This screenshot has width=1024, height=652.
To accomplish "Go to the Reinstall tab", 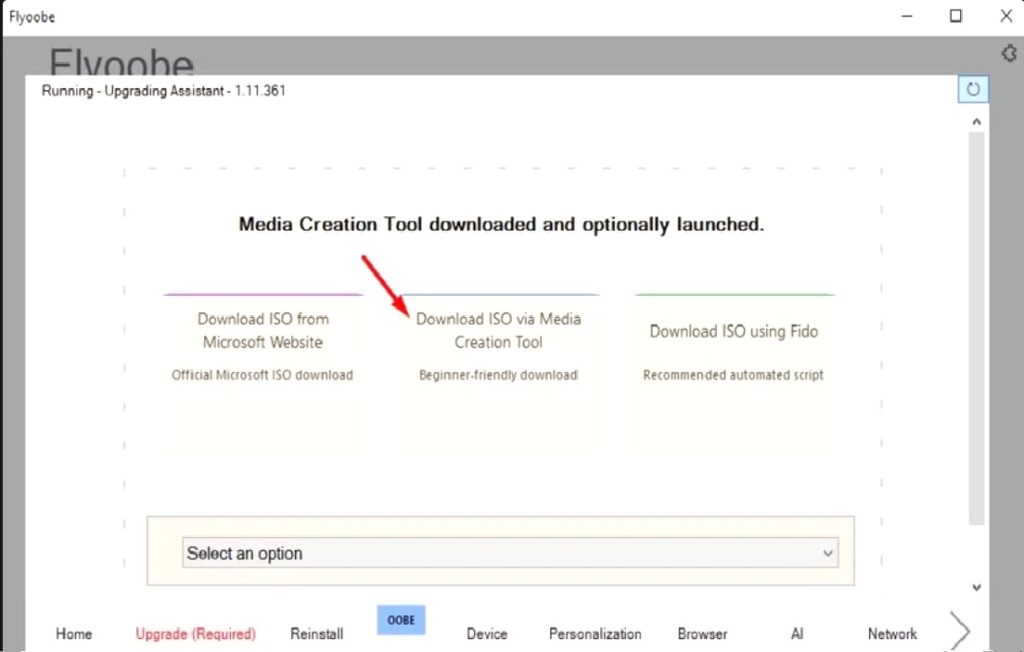I will (x=317, y=633).
